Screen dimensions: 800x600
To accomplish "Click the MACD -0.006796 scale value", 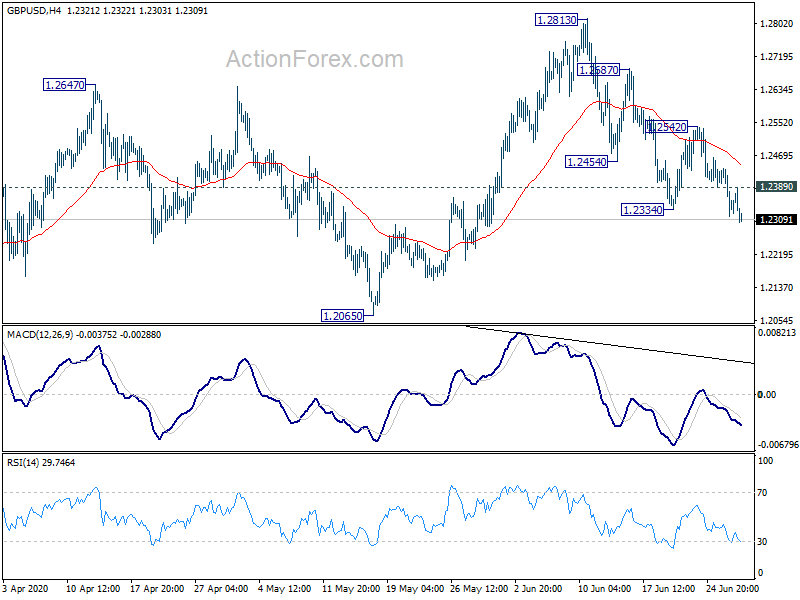I will pos(777,445).
